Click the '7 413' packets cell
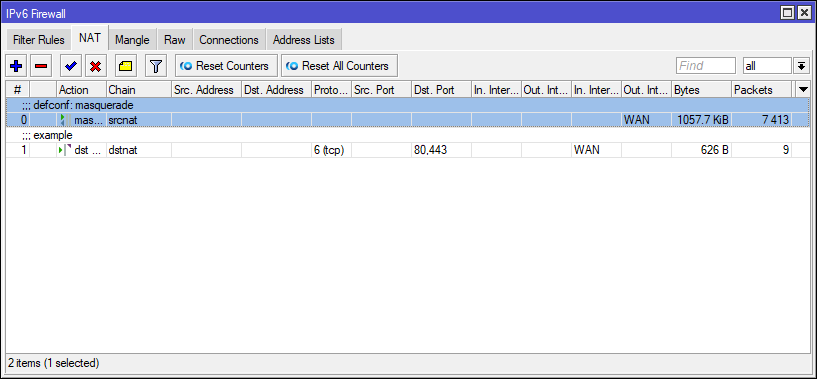The width and height of the screenshot is (817, 379). (x=761, y=120)
